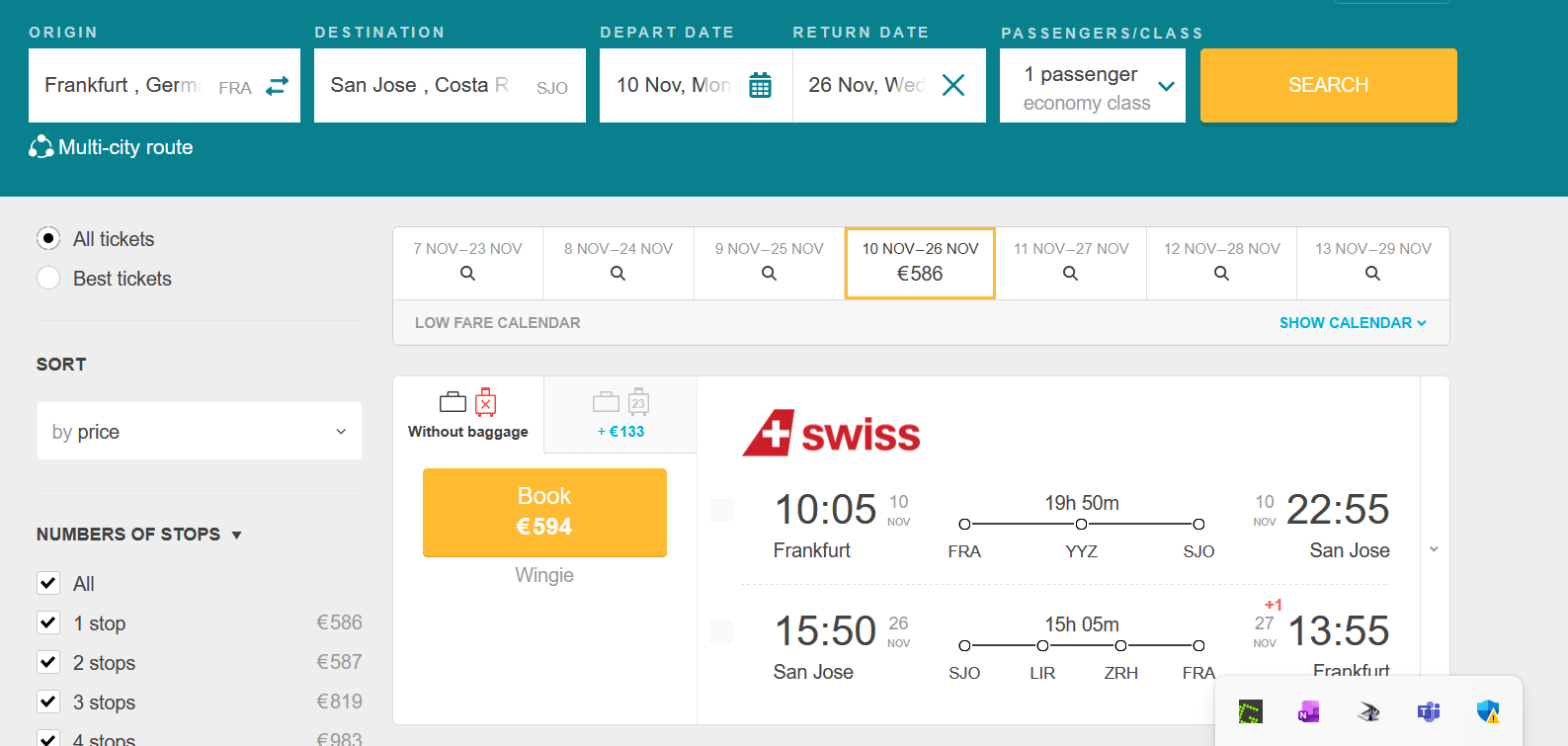The image size is (1568, 746).
Task: Clear the return date with X icon
Action: point(953,86)
